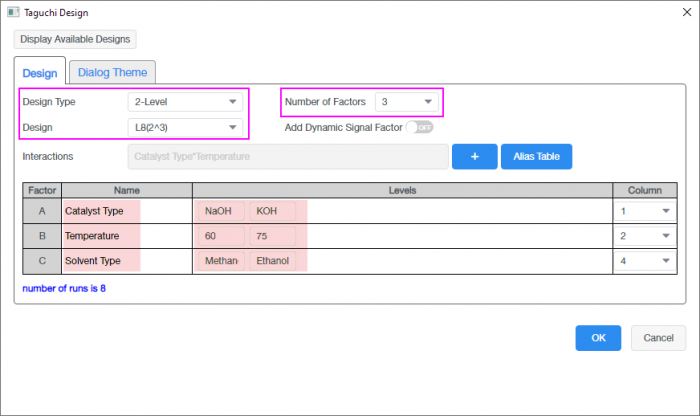Image resolution: width=700 pixels, height=416 pixels.
Task: Open the Number of Factors dropdown
Action: point(407,102)
